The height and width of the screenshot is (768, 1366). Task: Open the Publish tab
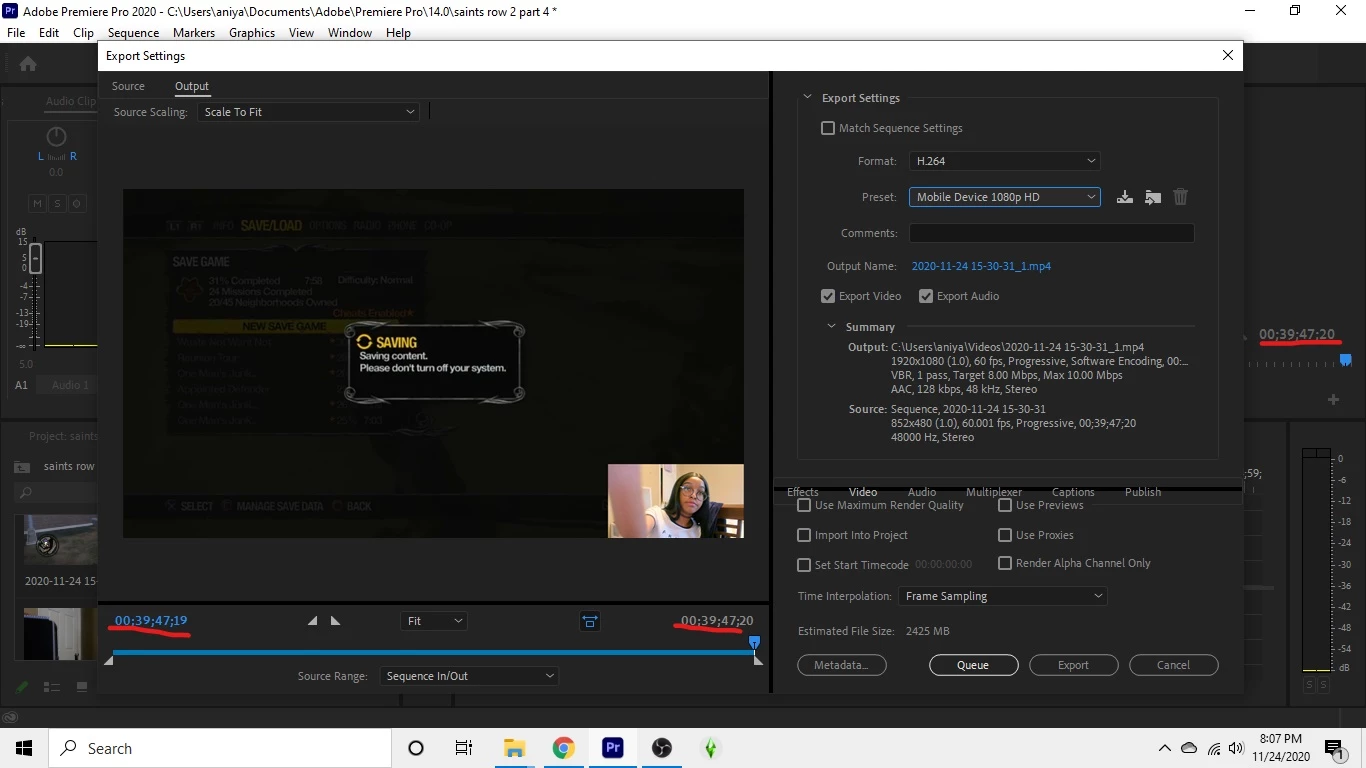point(1143,492)
